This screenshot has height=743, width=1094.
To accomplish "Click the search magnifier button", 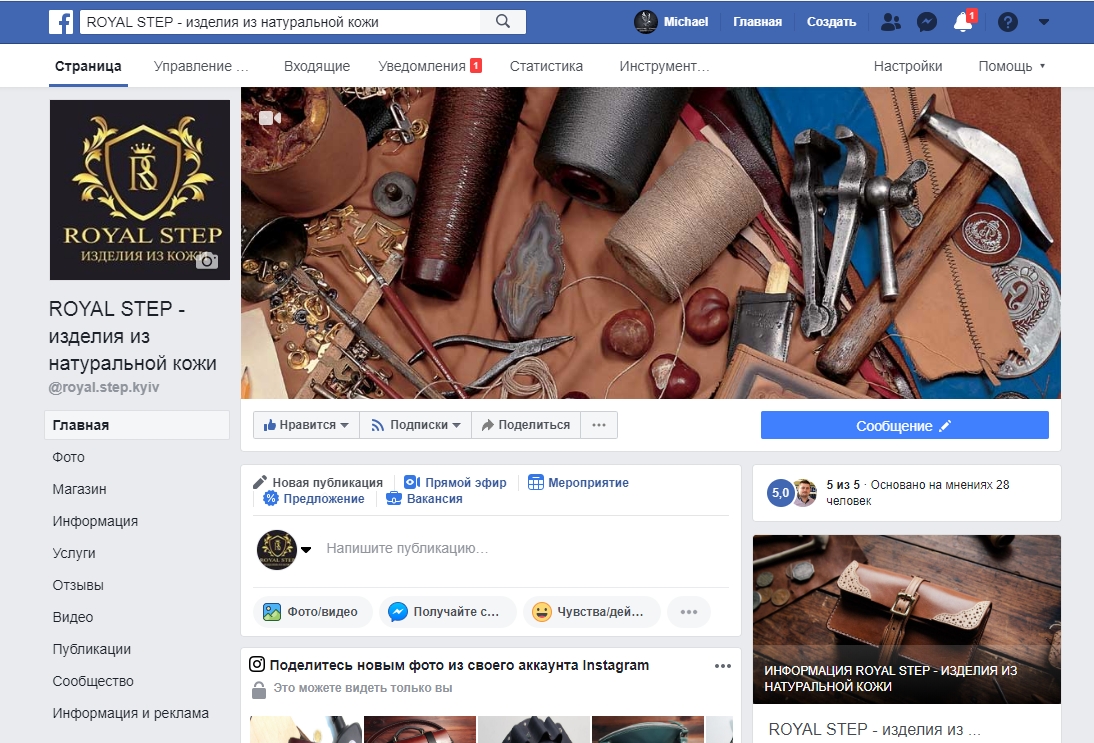I will (503, 22).
